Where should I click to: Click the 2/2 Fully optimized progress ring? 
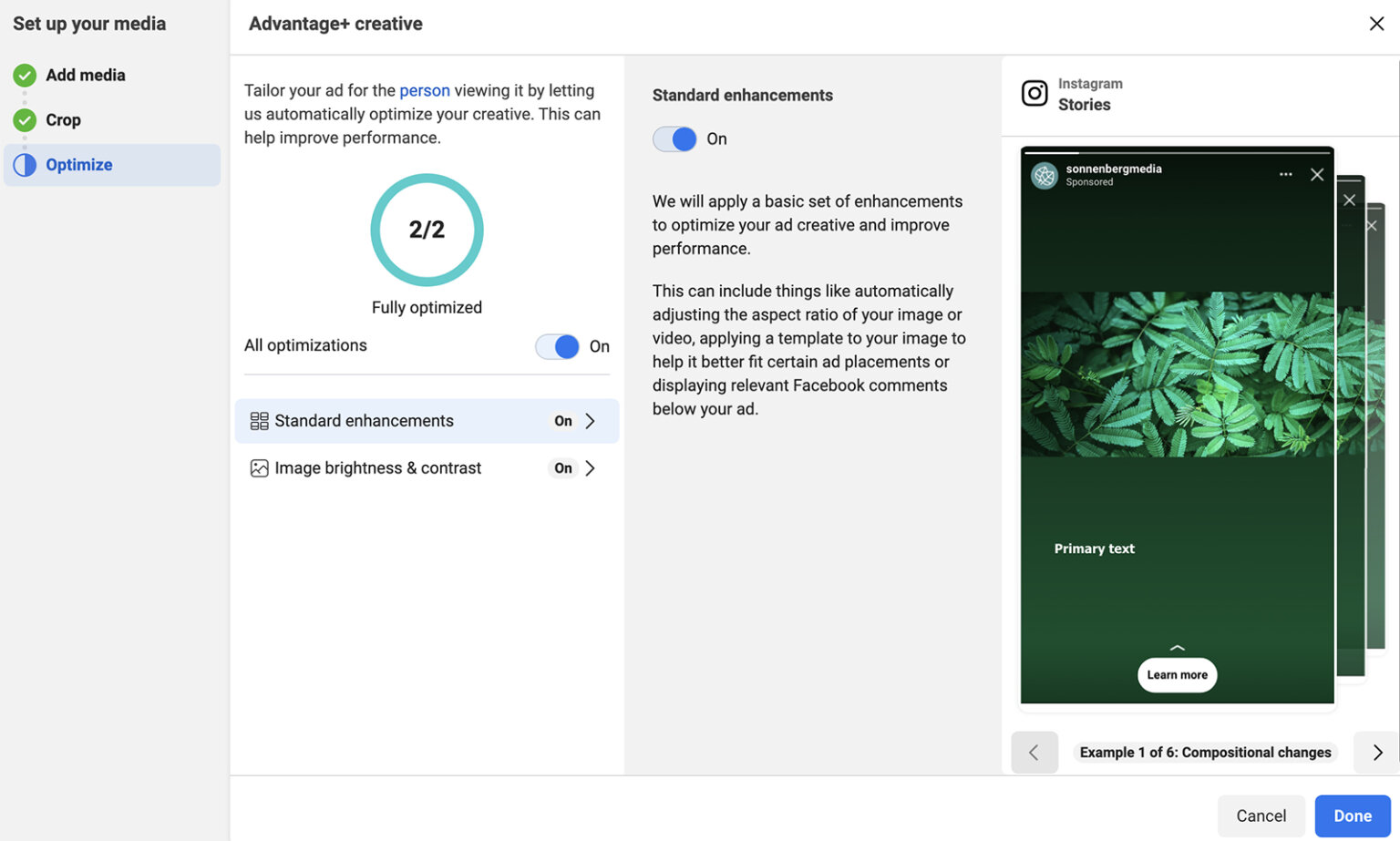(x=426, y=230)
